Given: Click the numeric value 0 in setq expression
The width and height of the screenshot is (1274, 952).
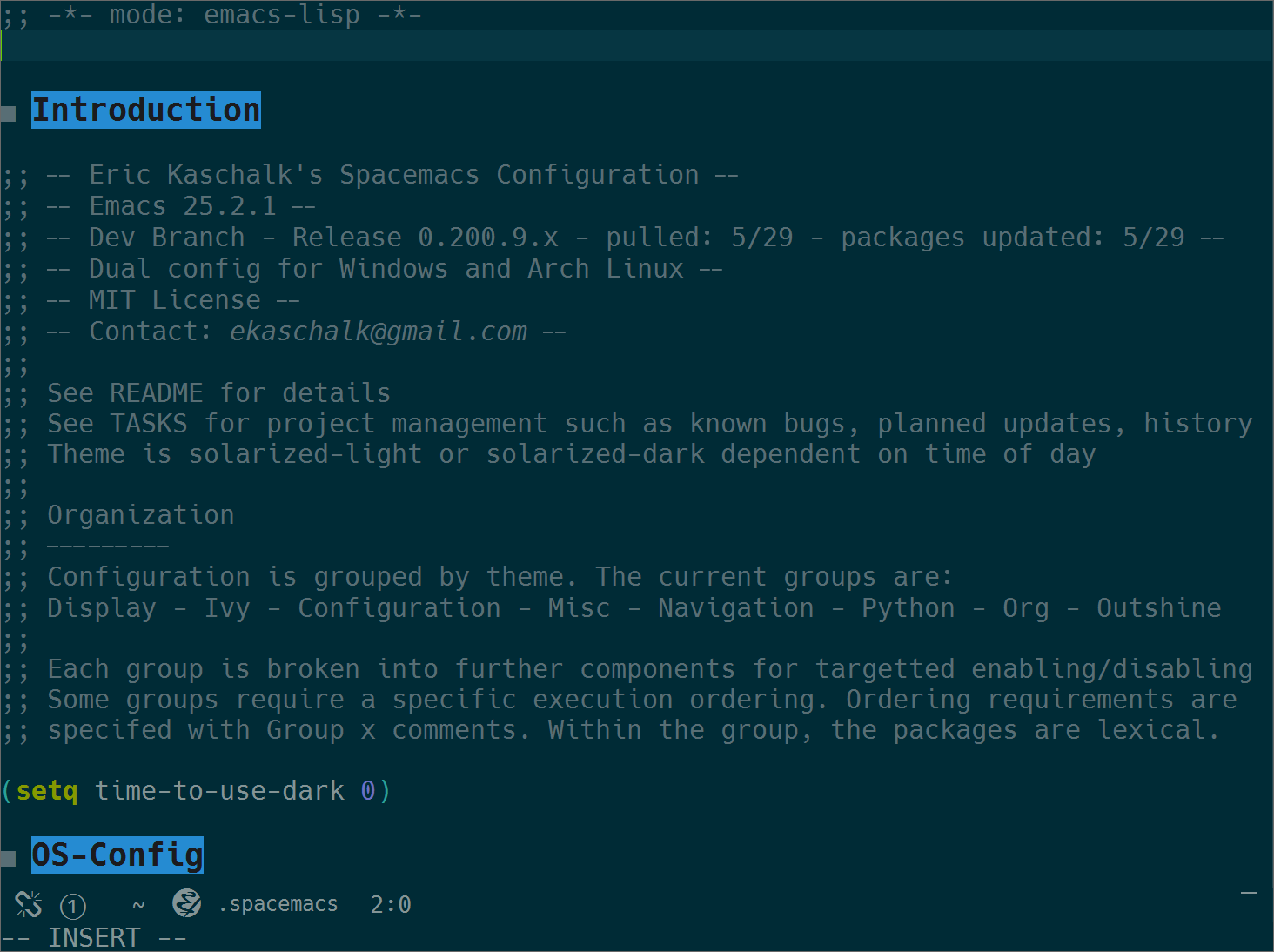Looking at the screenshot, I should click(x=368, y=791).
